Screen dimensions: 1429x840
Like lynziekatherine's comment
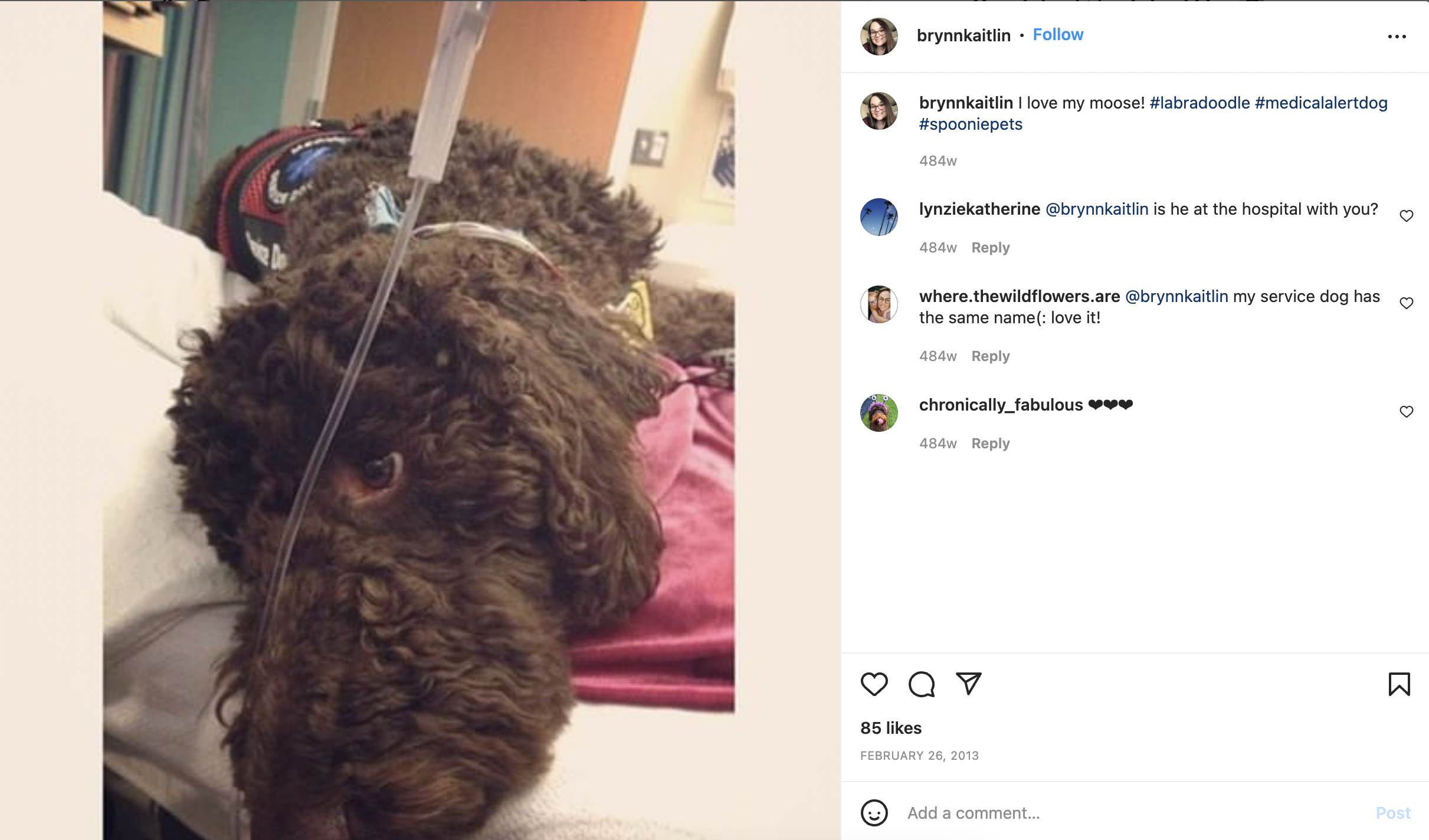pos(1406,216)
